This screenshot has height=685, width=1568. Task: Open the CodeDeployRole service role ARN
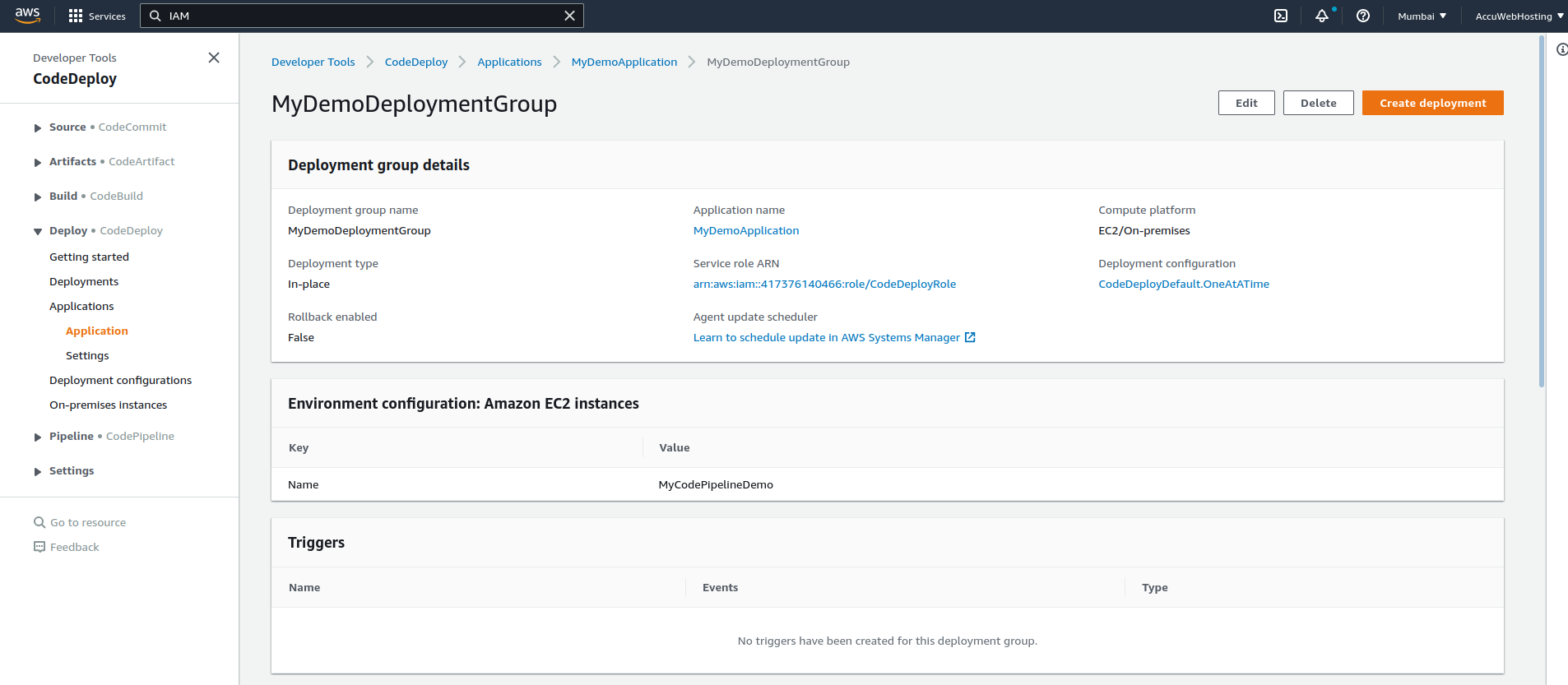824,284
